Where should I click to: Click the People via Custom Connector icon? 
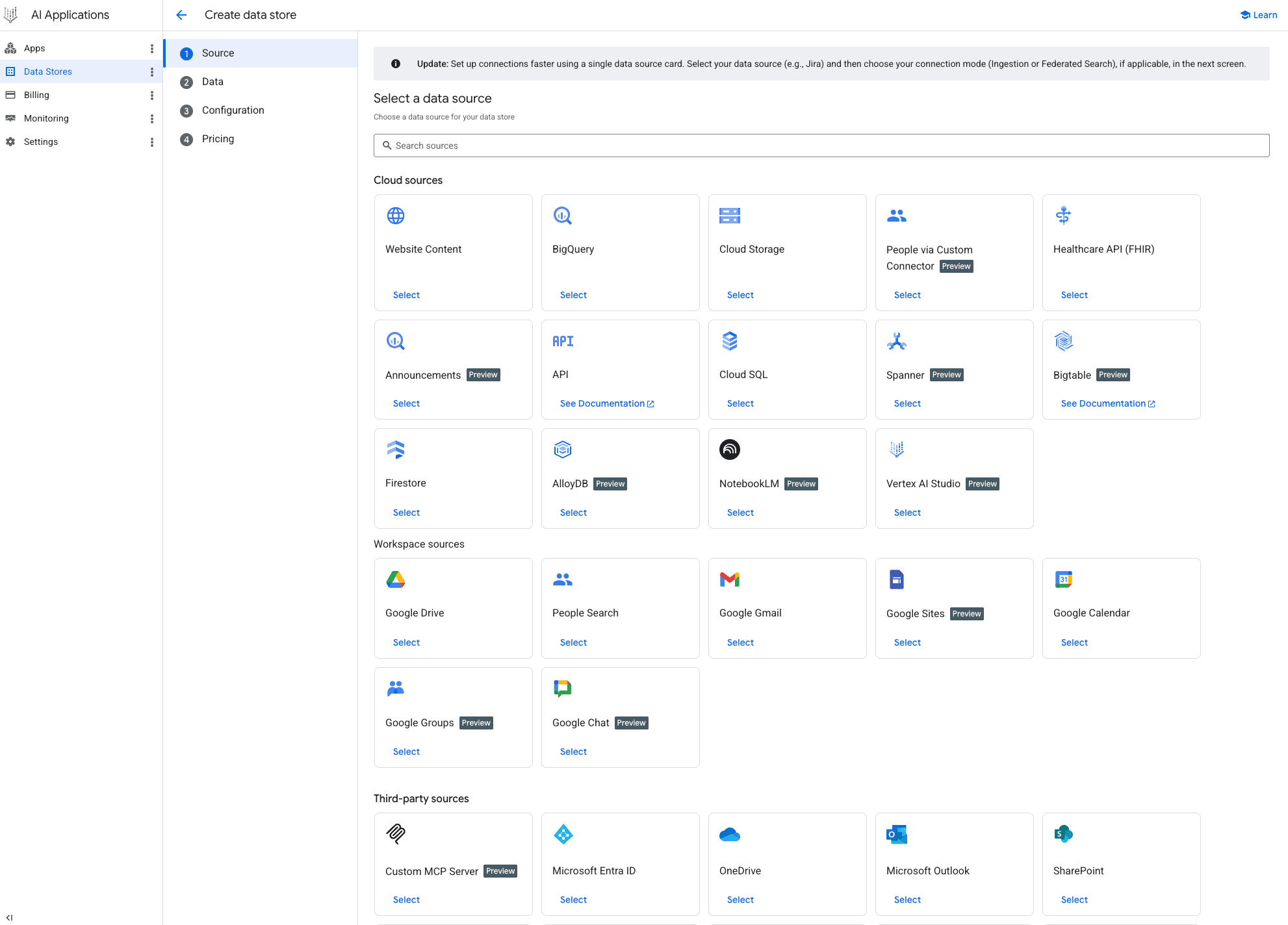pyautogui.click(x=897, y=216)
